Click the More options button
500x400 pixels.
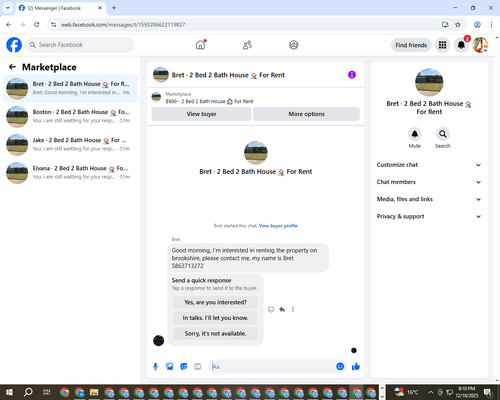(306, 114)
